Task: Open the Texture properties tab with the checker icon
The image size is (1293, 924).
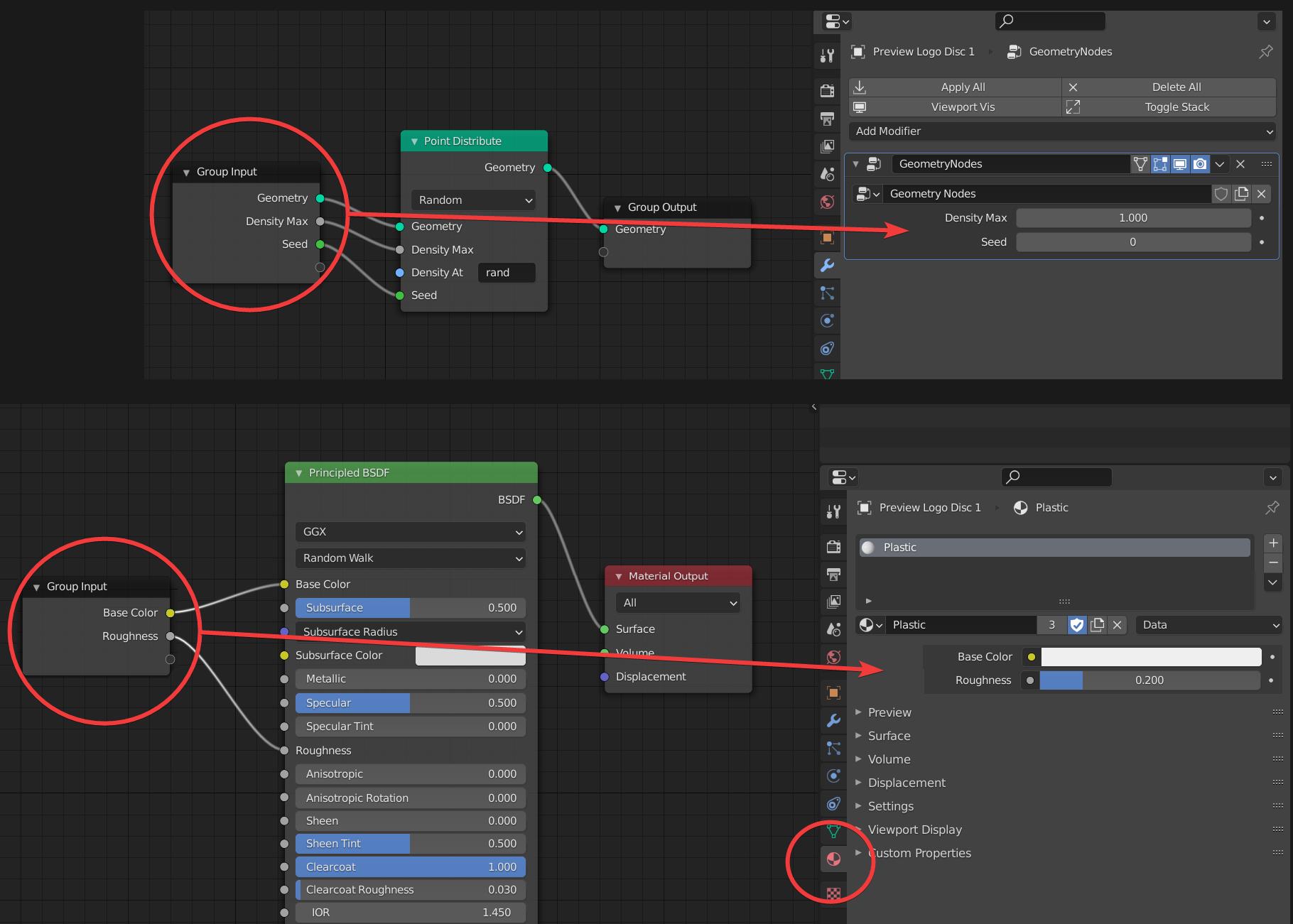Action: tap(833, 893)
